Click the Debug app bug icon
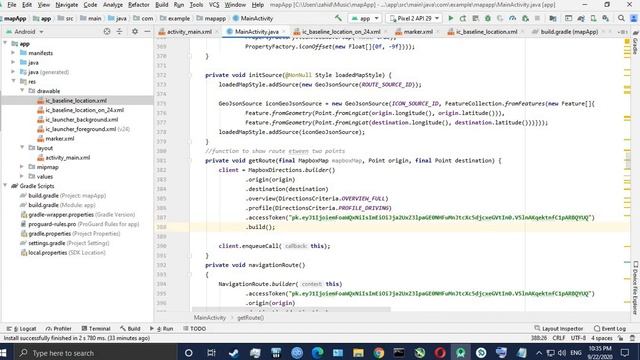The image size is (640, 360). [488, 18]
